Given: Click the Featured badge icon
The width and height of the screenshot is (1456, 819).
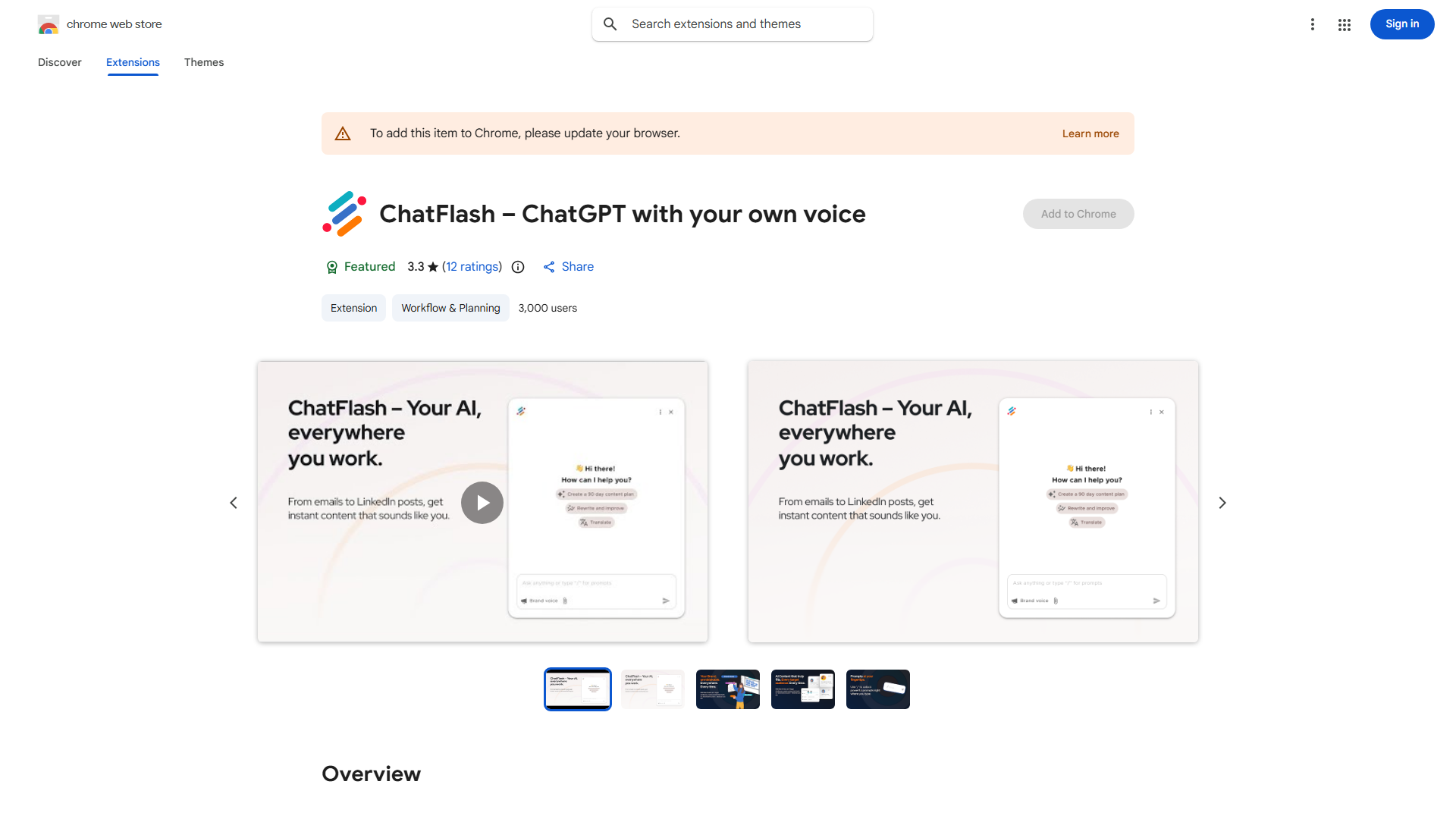Looking at the screenshot, I should (x=332, y=267).
